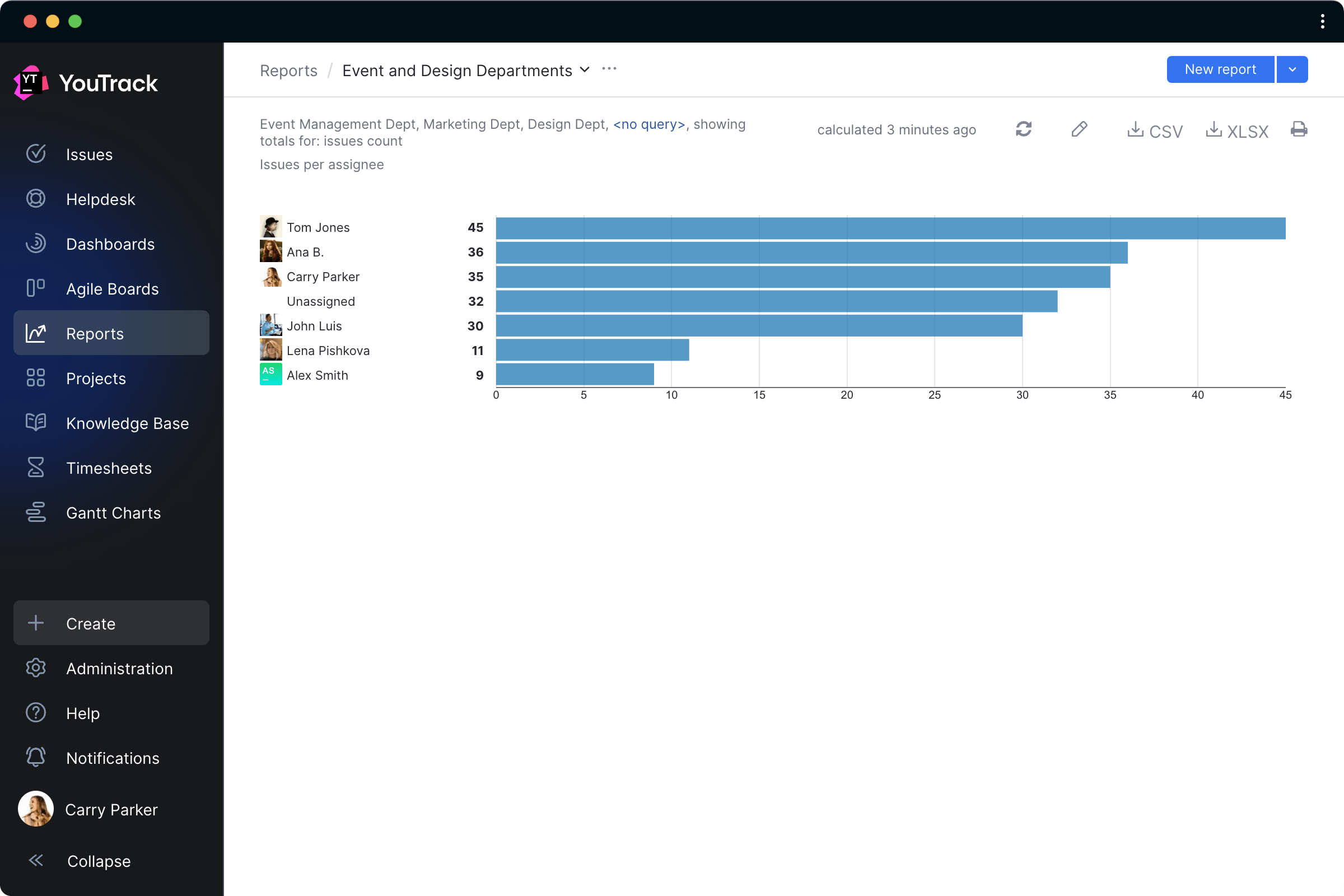Click the Issues checkmark icon in sidebar
Viewport: 1344px width, 896px height.
[x=36, y=153]
